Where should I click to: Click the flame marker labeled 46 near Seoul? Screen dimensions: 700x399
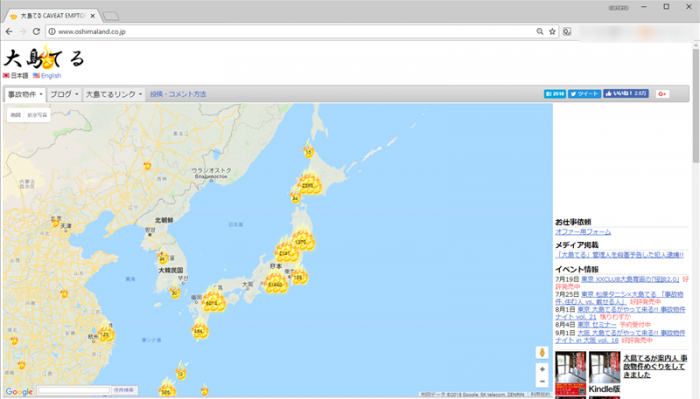click(163, 257)
